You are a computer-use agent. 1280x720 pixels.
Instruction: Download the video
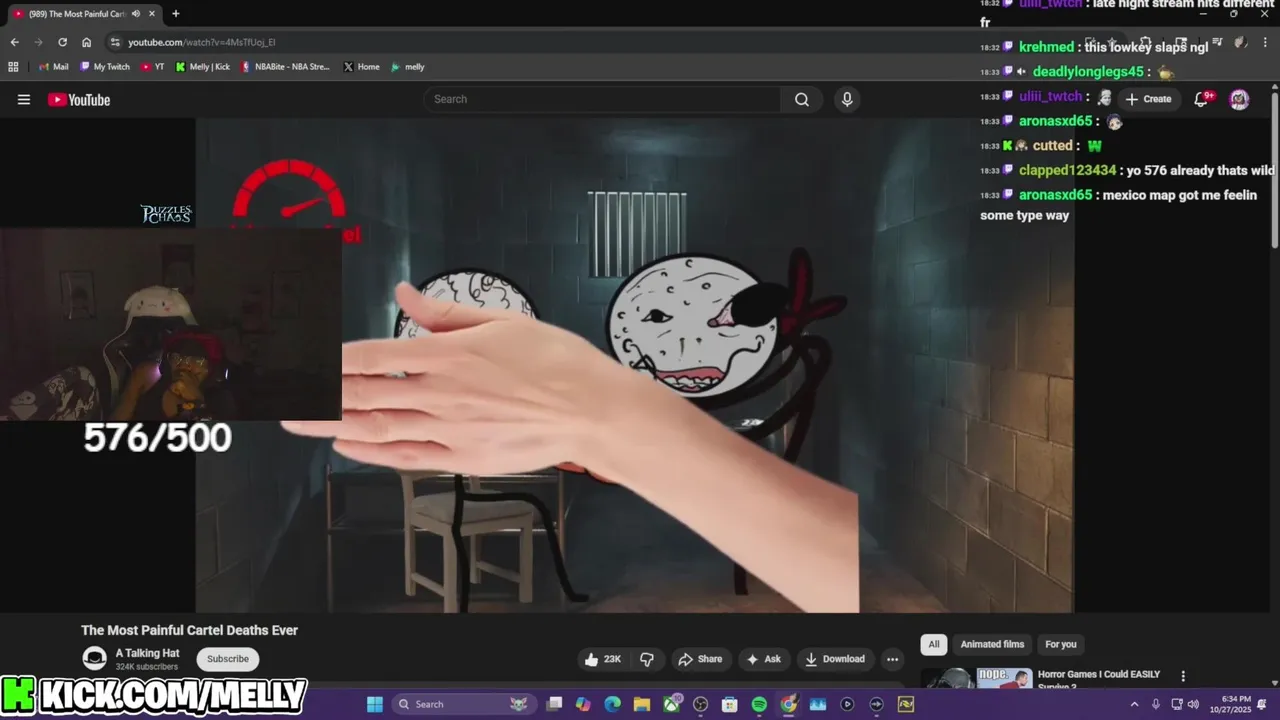(835, 659)
